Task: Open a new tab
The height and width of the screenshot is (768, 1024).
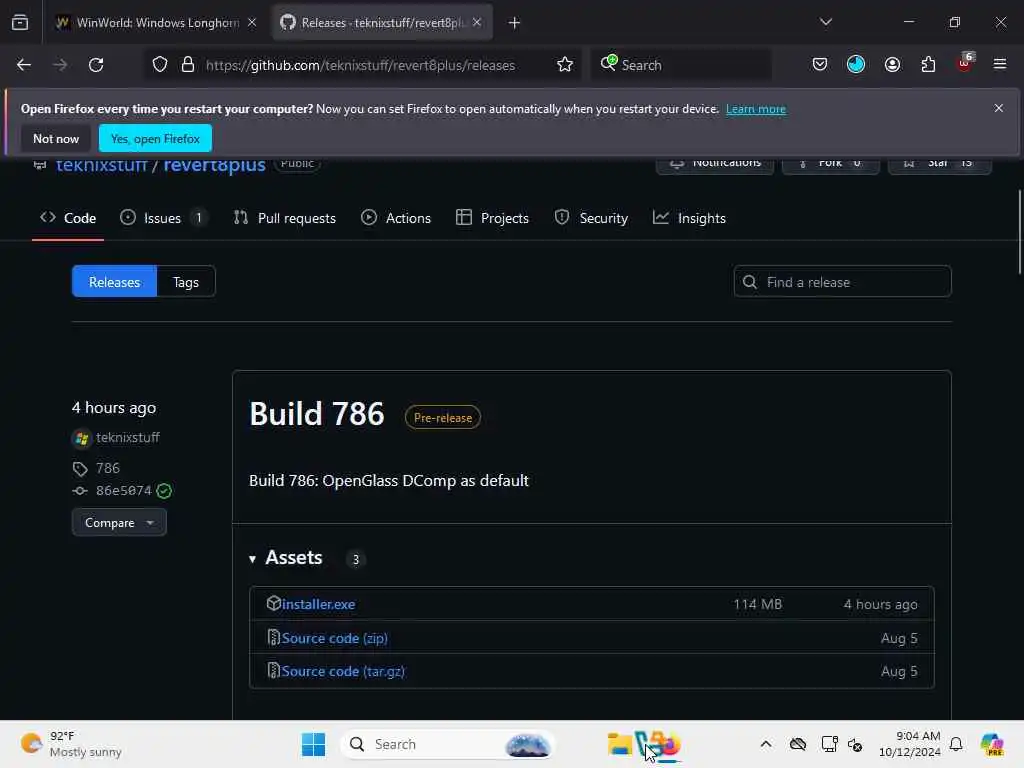Action: tap(514, 23)
